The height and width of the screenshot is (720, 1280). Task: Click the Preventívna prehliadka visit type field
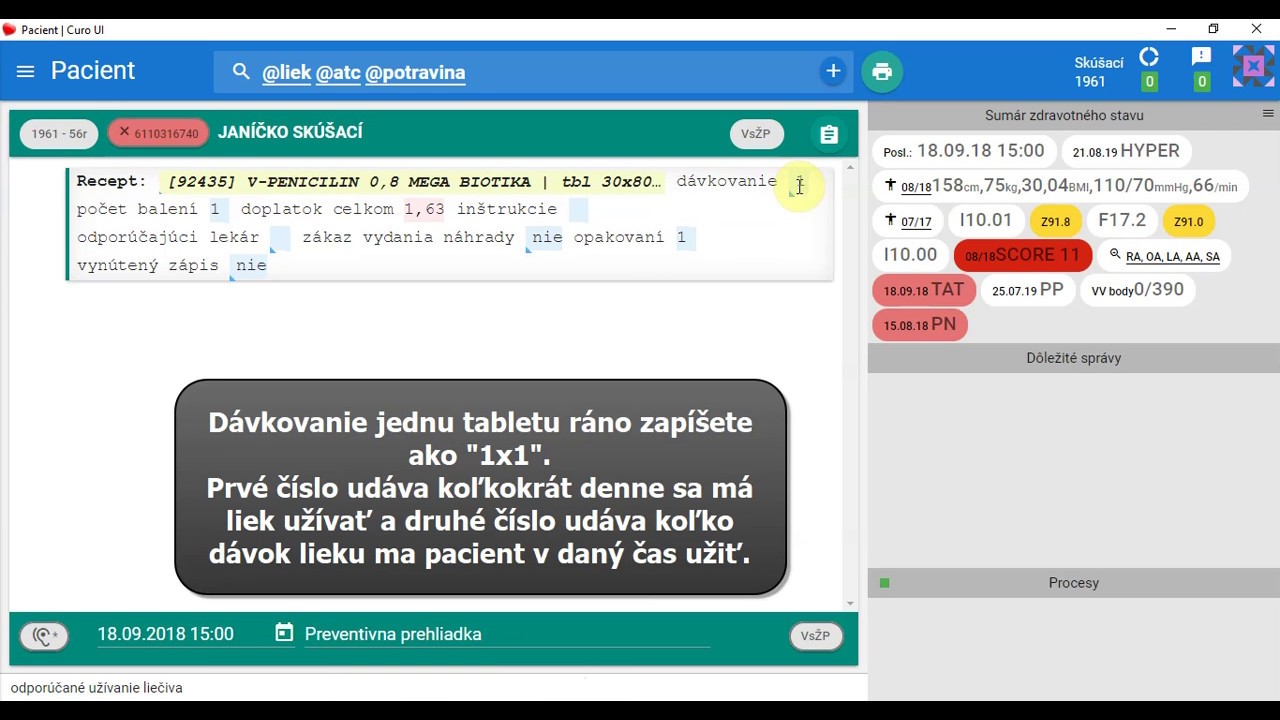coord(507,634)
